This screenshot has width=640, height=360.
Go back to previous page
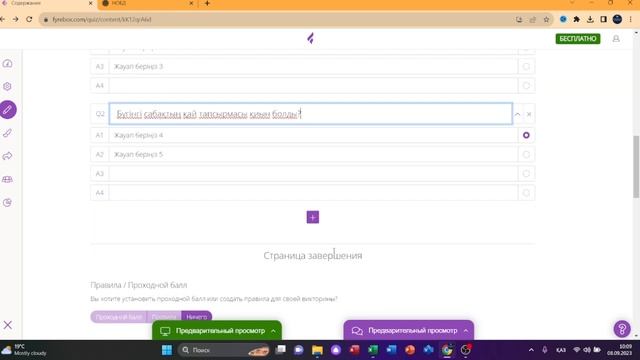tap(3, 19)
